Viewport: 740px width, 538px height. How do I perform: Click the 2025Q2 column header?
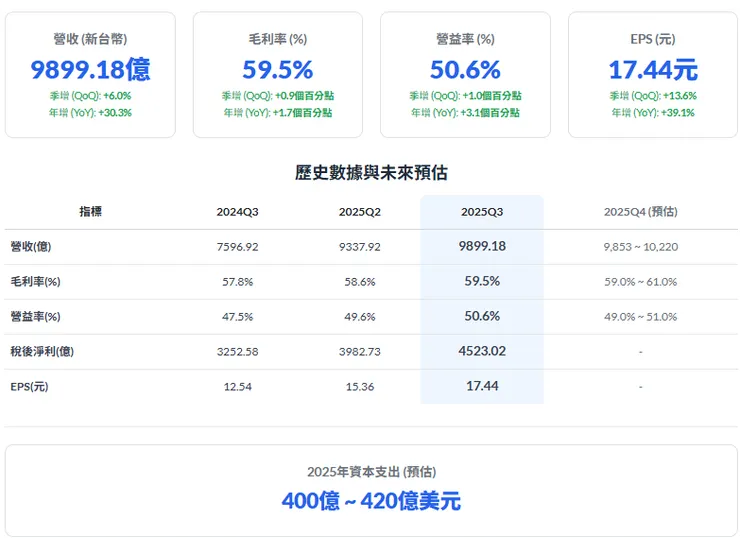360,212
